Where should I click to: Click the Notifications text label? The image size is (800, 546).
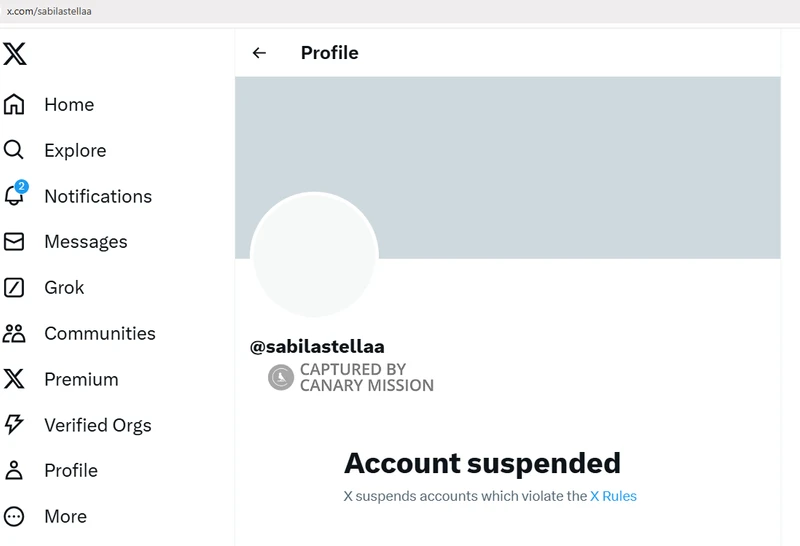(98, 196)
